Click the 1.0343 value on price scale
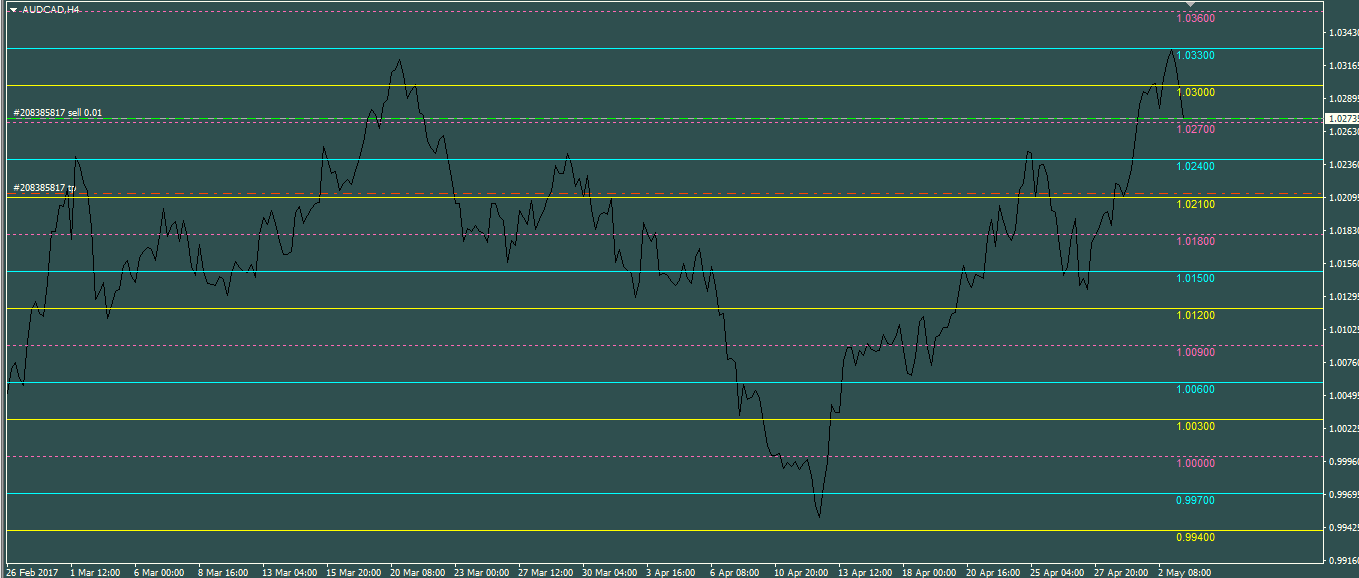 coord(1342,33)
